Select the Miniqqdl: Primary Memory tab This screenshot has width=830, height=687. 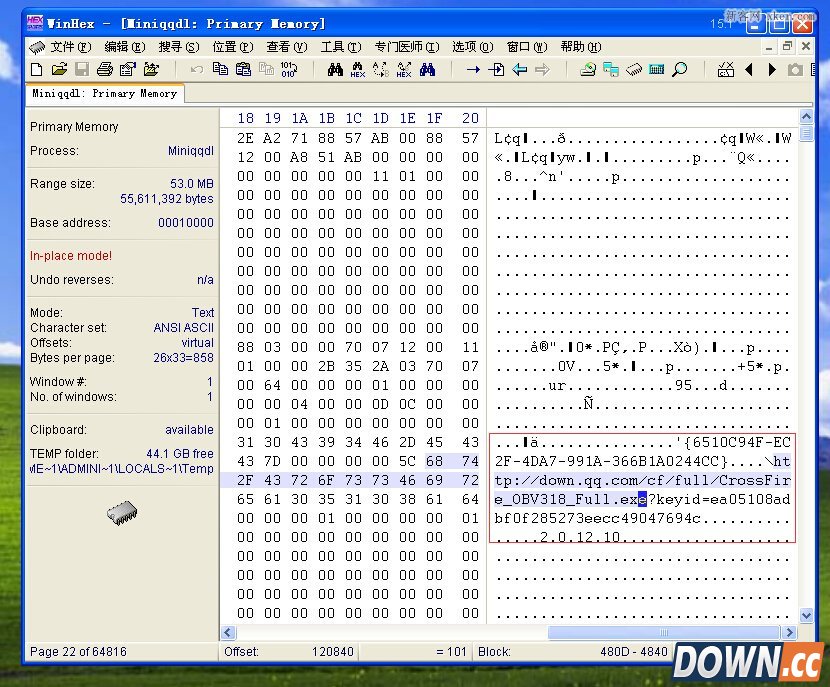coord(104,93)
